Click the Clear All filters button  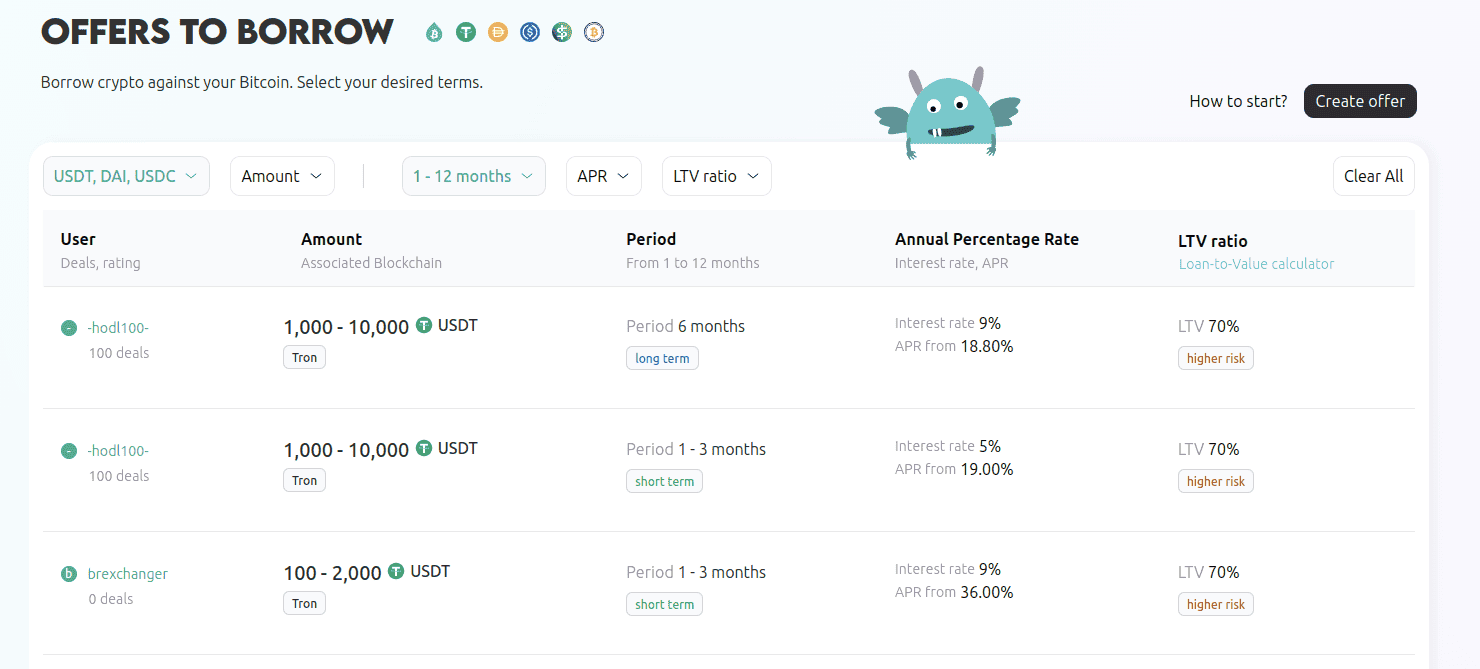(x=1373, y=176)
